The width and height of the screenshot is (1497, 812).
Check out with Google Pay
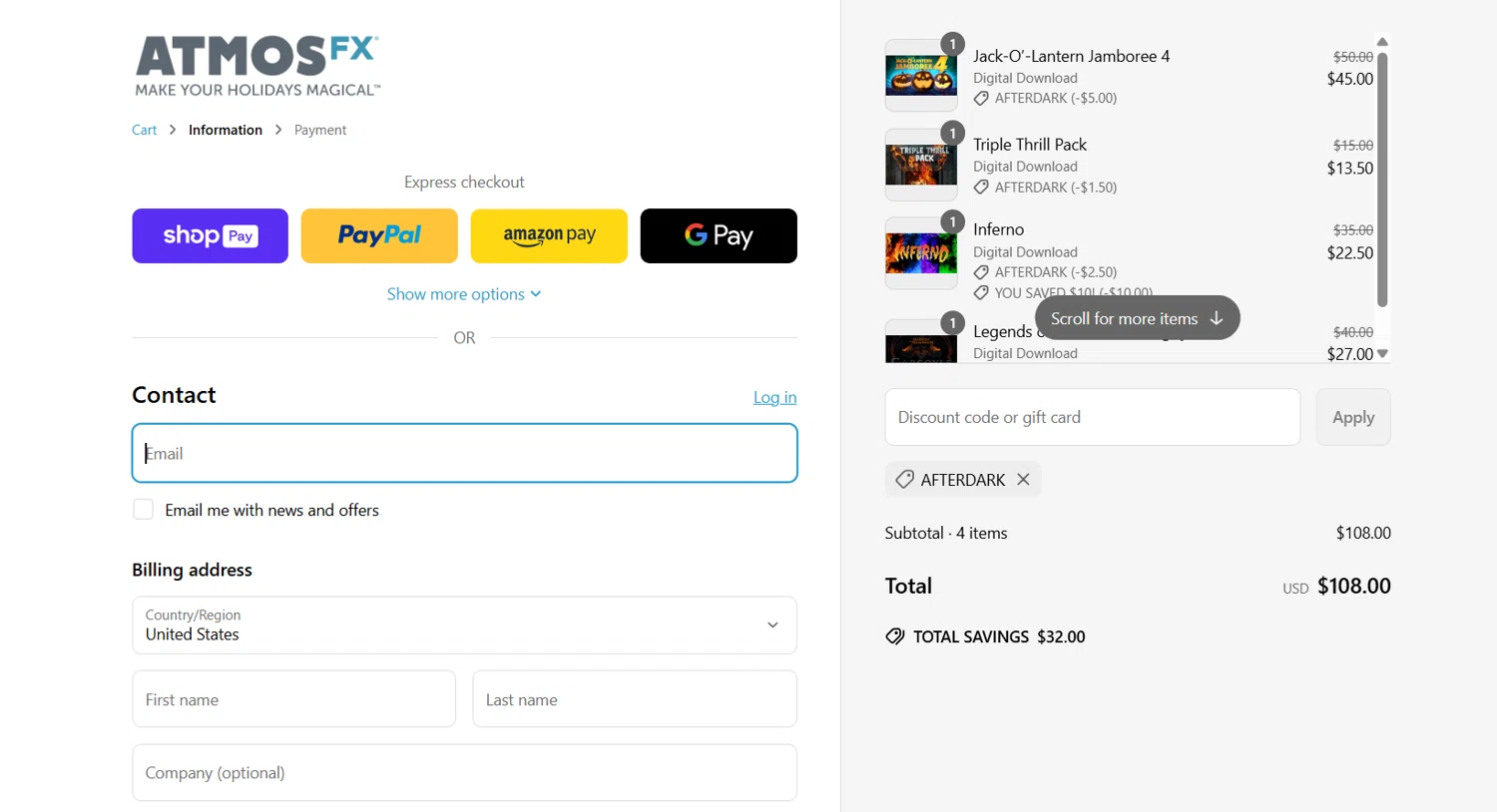719,235
